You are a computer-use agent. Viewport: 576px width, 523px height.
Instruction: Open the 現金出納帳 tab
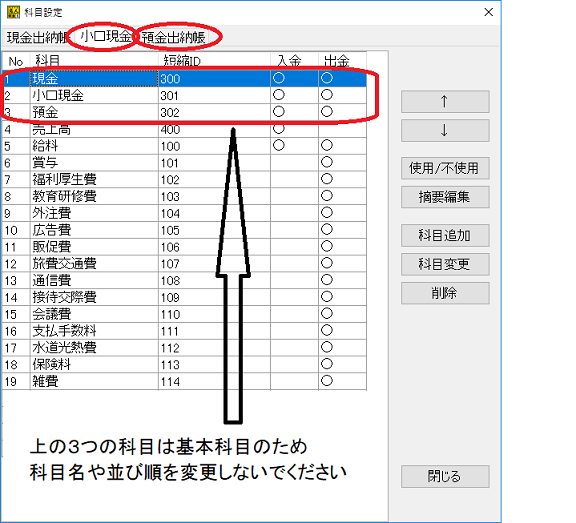pyautogui.click(x=37, y=37)
